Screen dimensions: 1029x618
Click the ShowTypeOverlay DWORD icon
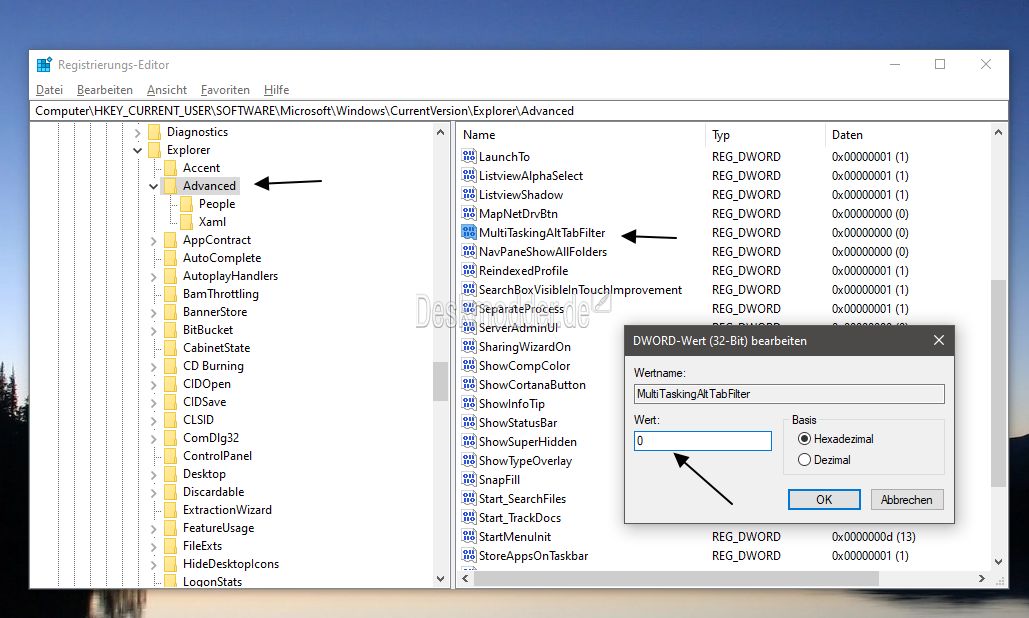[469, 461]
